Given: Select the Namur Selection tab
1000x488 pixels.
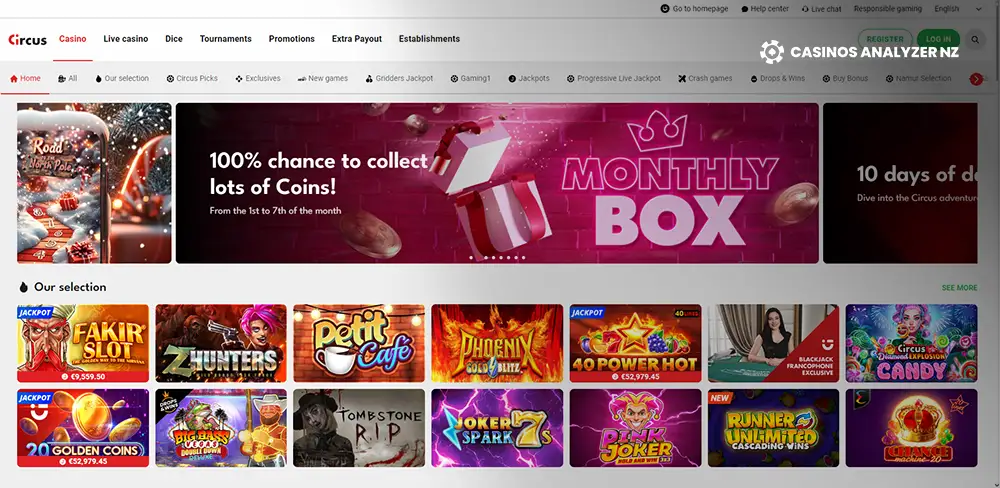Looking at the screenshot, I should 918,78.
